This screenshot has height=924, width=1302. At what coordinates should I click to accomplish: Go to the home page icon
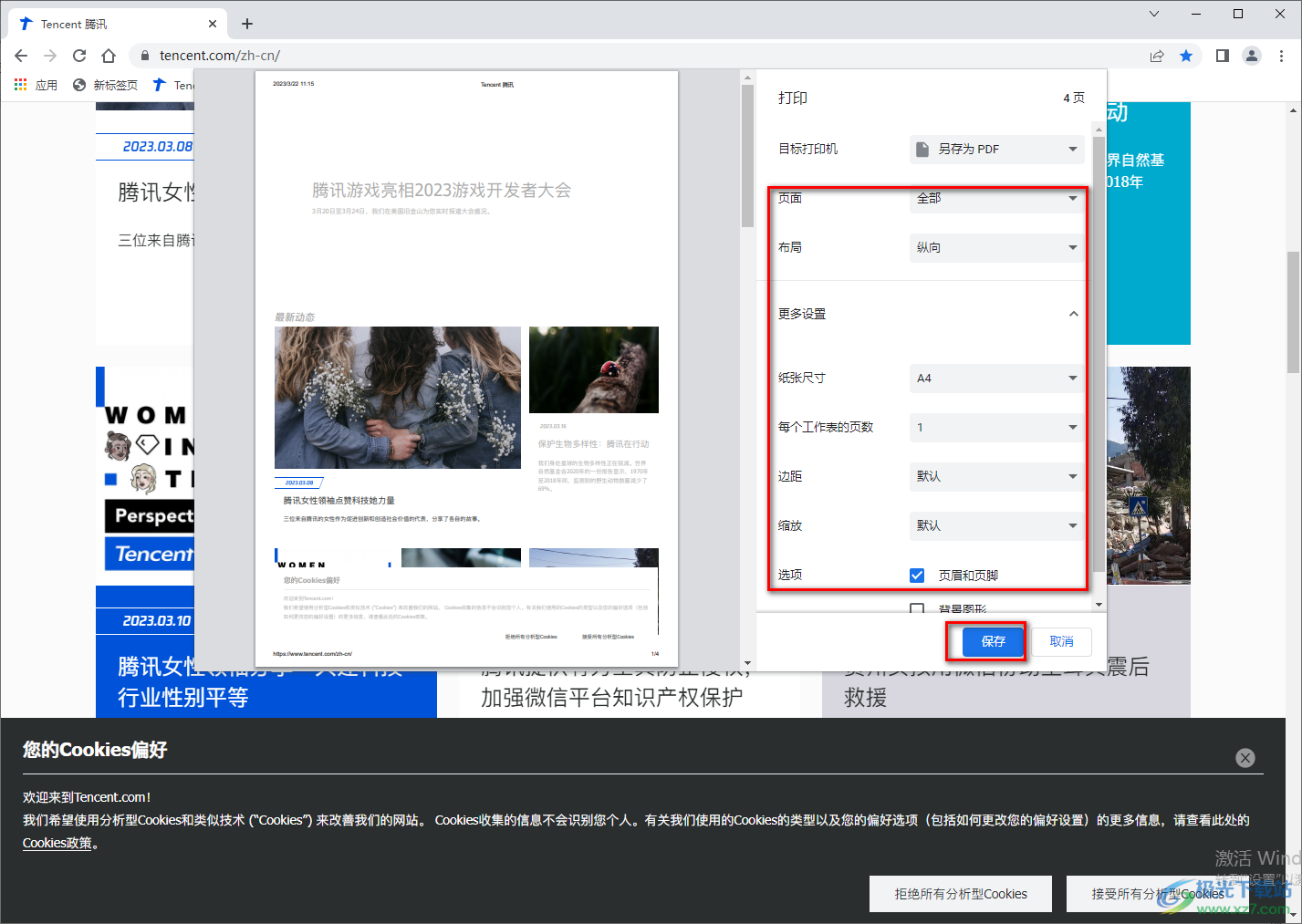pos(109,56)
